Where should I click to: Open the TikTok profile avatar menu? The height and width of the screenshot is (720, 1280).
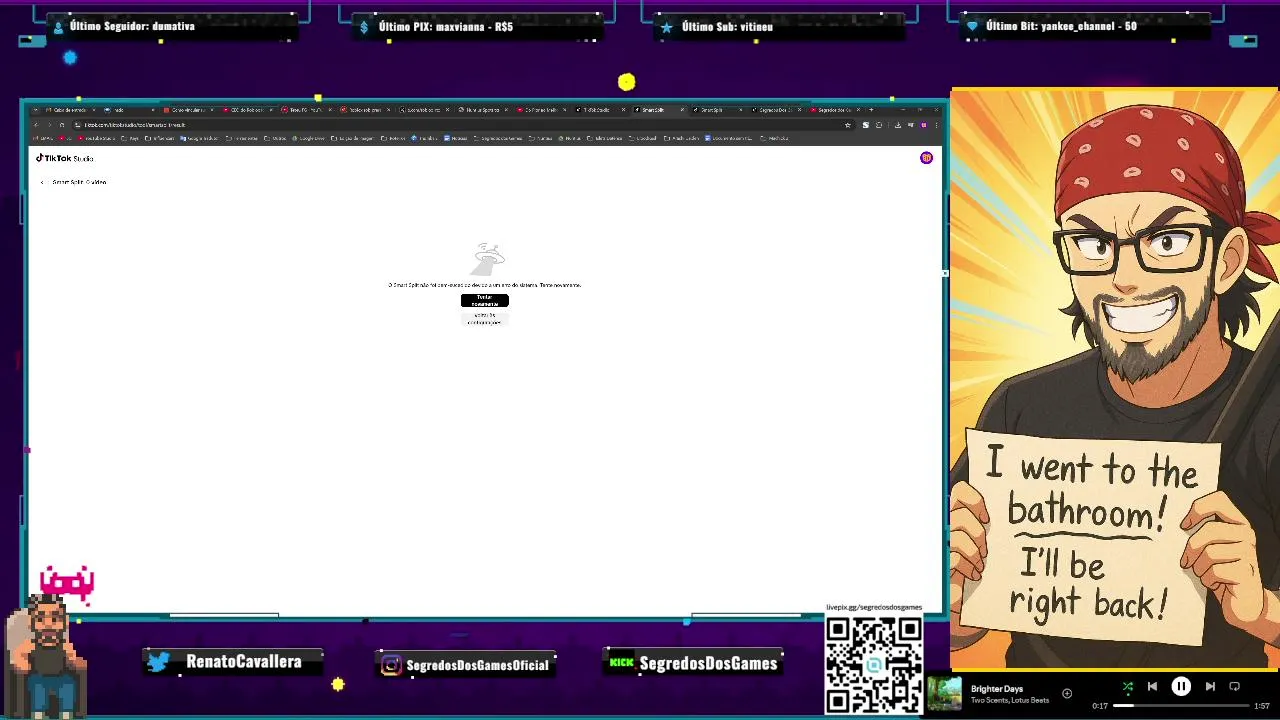coord(927,158)
